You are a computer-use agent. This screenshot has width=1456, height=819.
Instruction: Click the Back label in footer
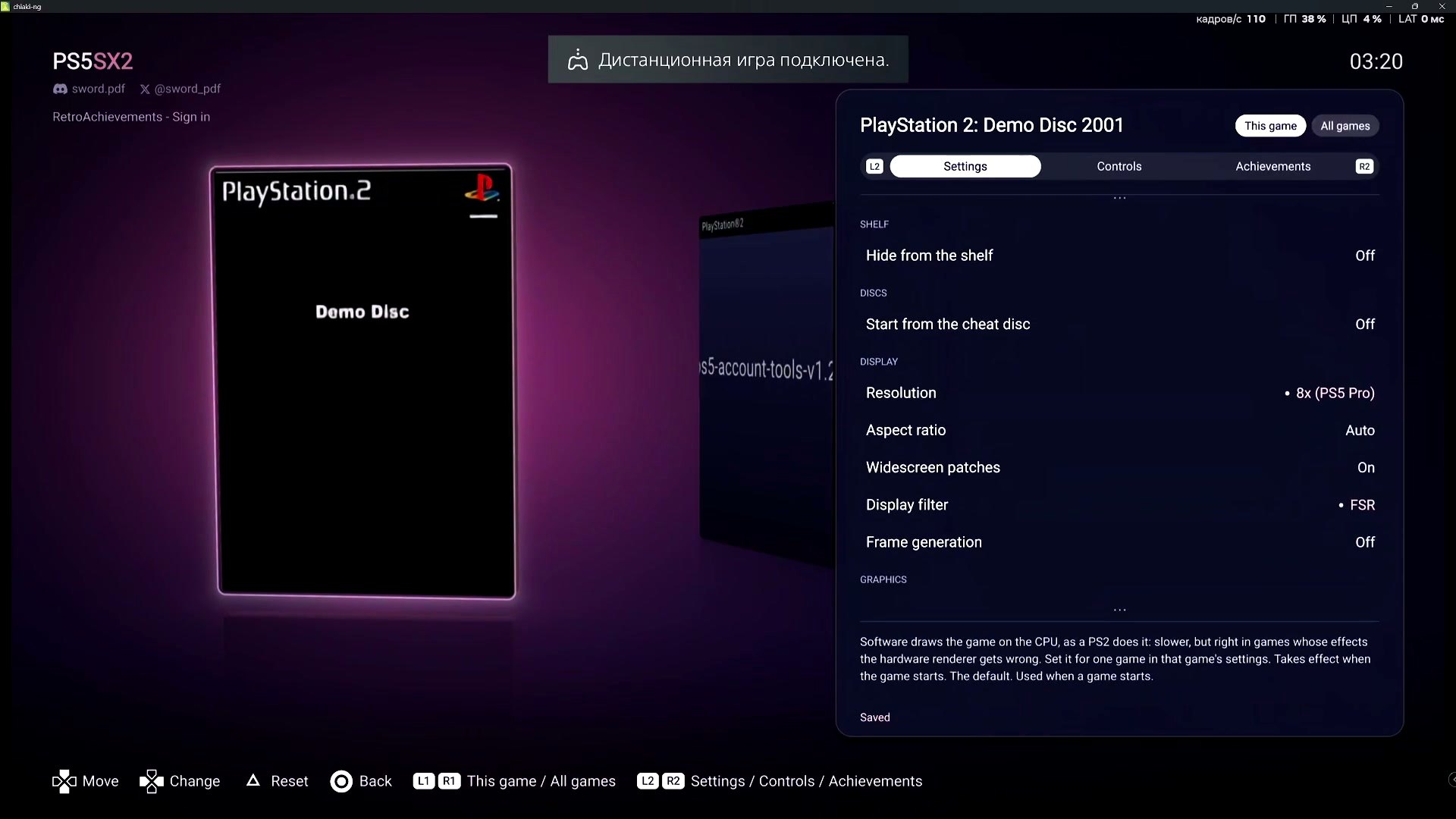tap(375, 781)
